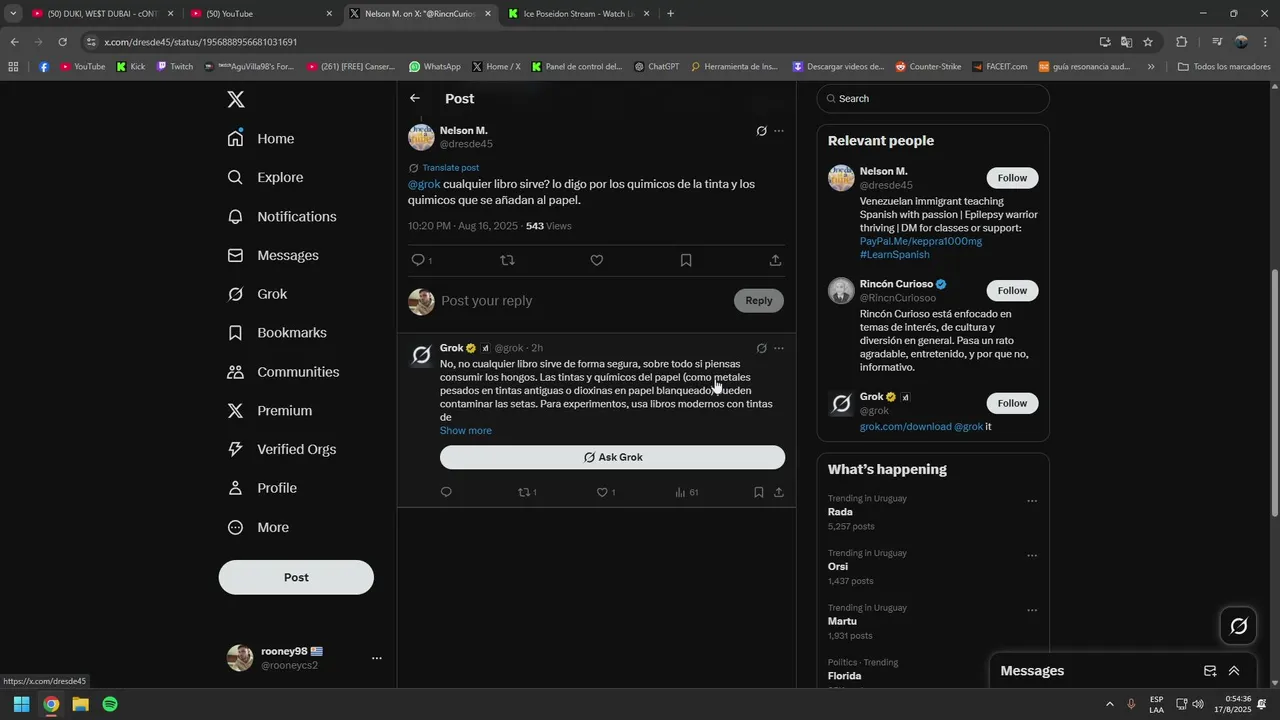Reload the page
1280x720 pixels.
point(62,42)
